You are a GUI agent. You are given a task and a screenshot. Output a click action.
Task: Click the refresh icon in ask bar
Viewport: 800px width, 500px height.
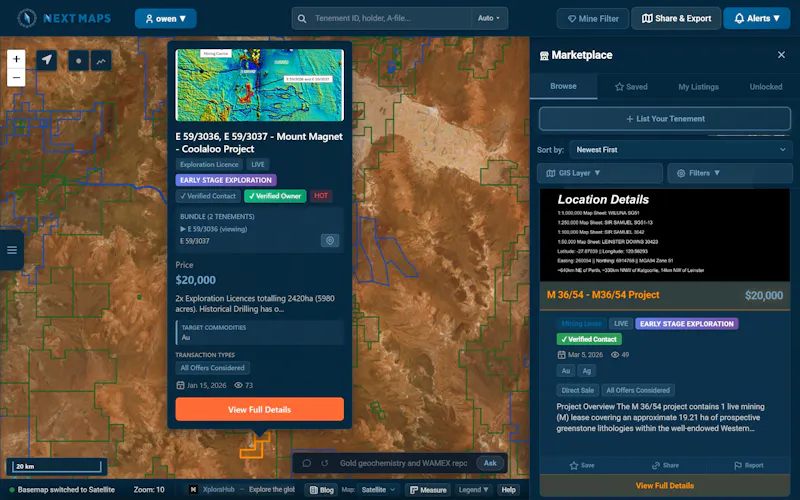pyautogui.click(x=324, y=463)
